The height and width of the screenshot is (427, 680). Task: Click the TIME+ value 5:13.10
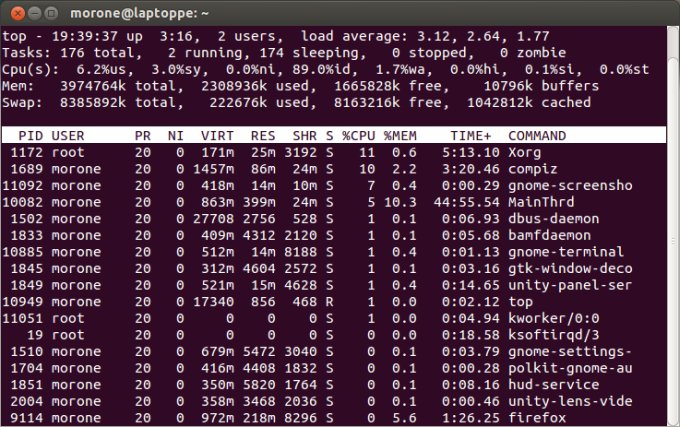(471, 153)
